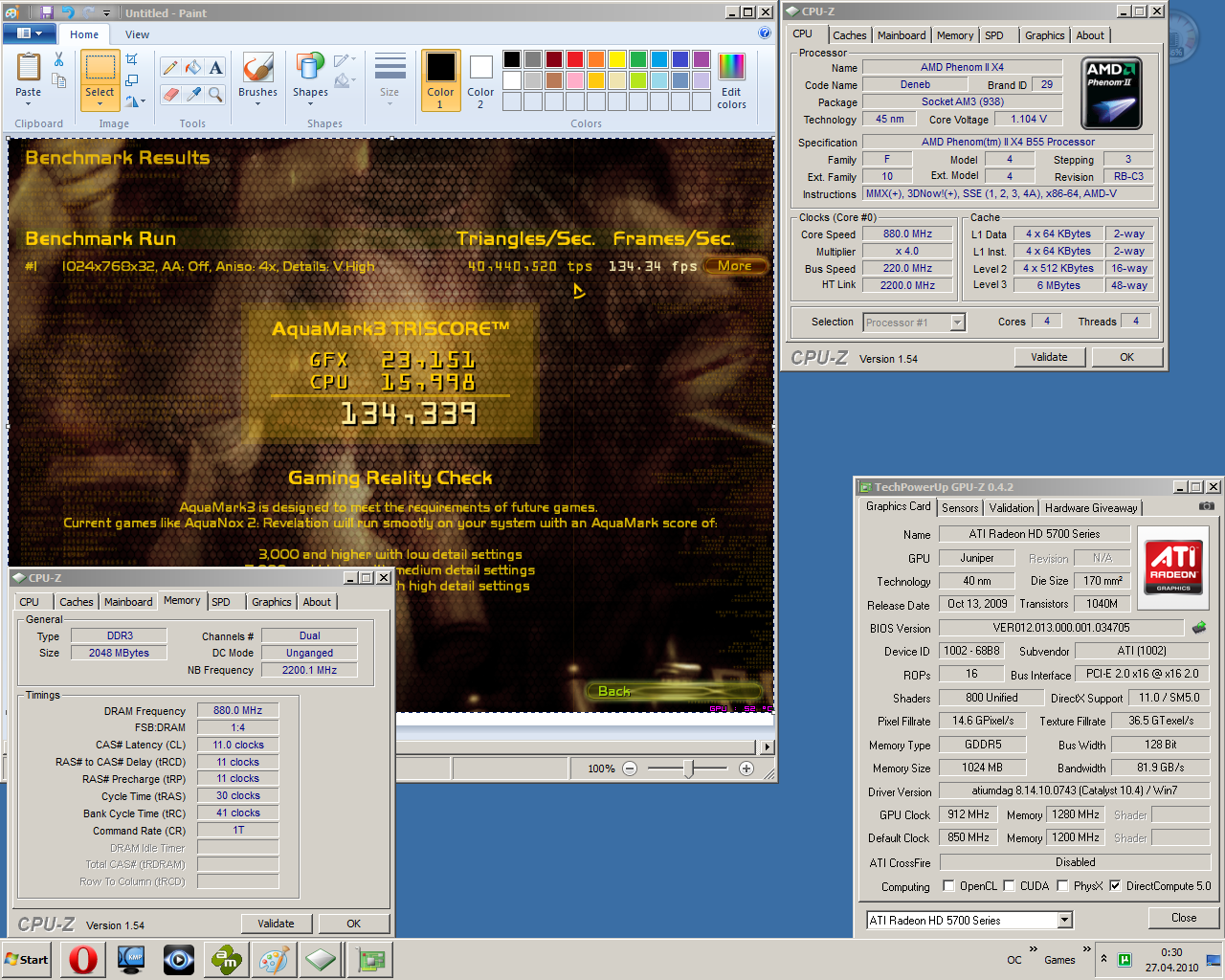Open Paint Help via blue question mark
The height and width of the screenshot is (980, 1225).
[x=764, y=33]
